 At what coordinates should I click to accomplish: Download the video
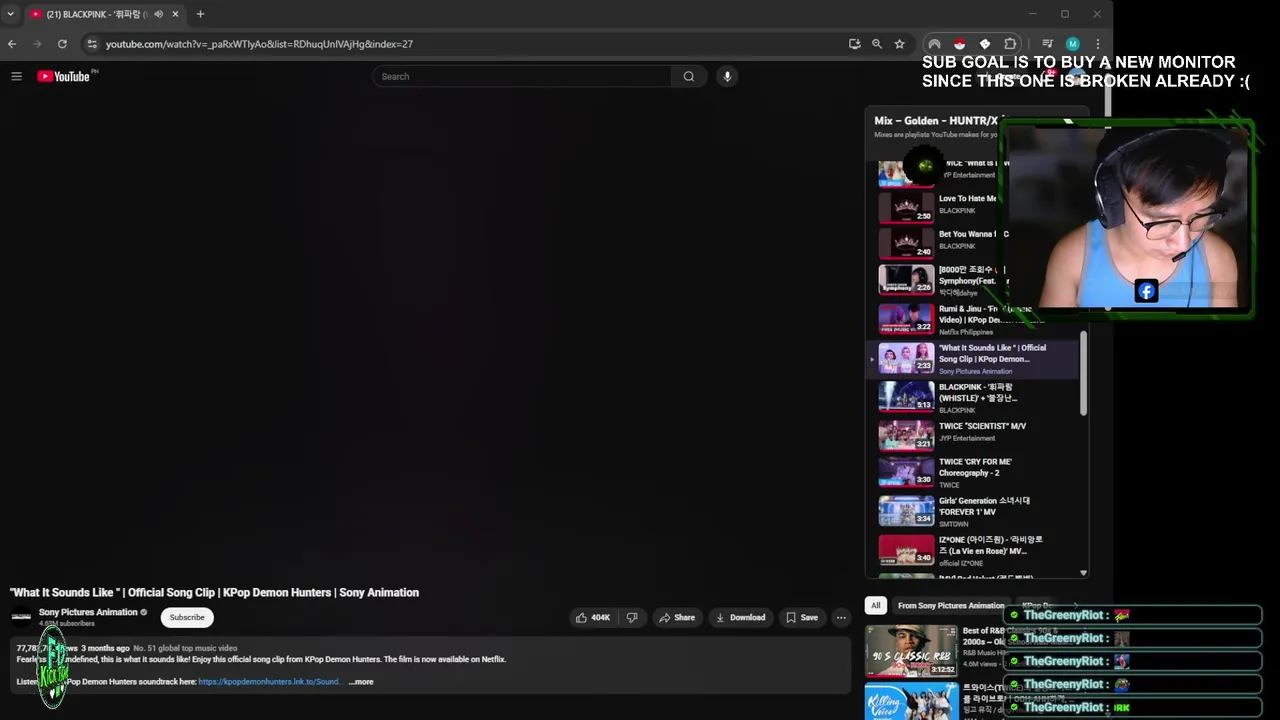click(x=741, y=618)
